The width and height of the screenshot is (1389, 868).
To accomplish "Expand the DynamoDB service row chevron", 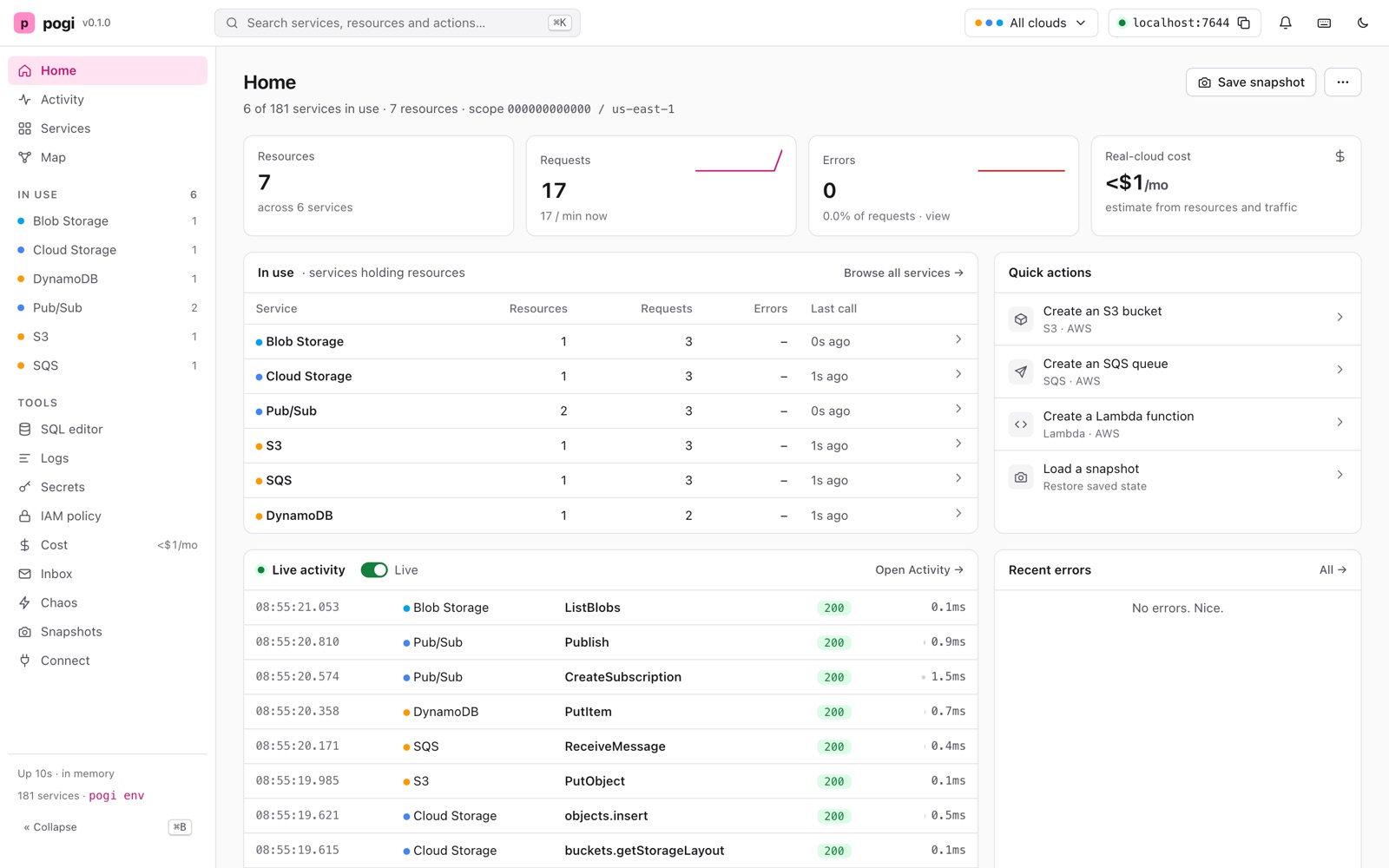I will pyautogui.click(x=958, y=513).
